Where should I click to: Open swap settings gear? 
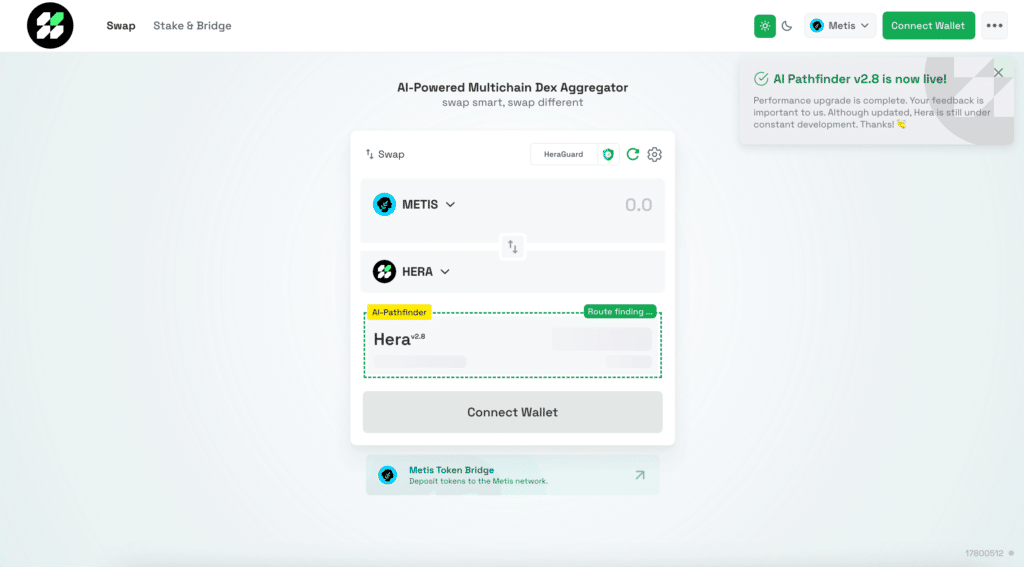tap(654, 154)
